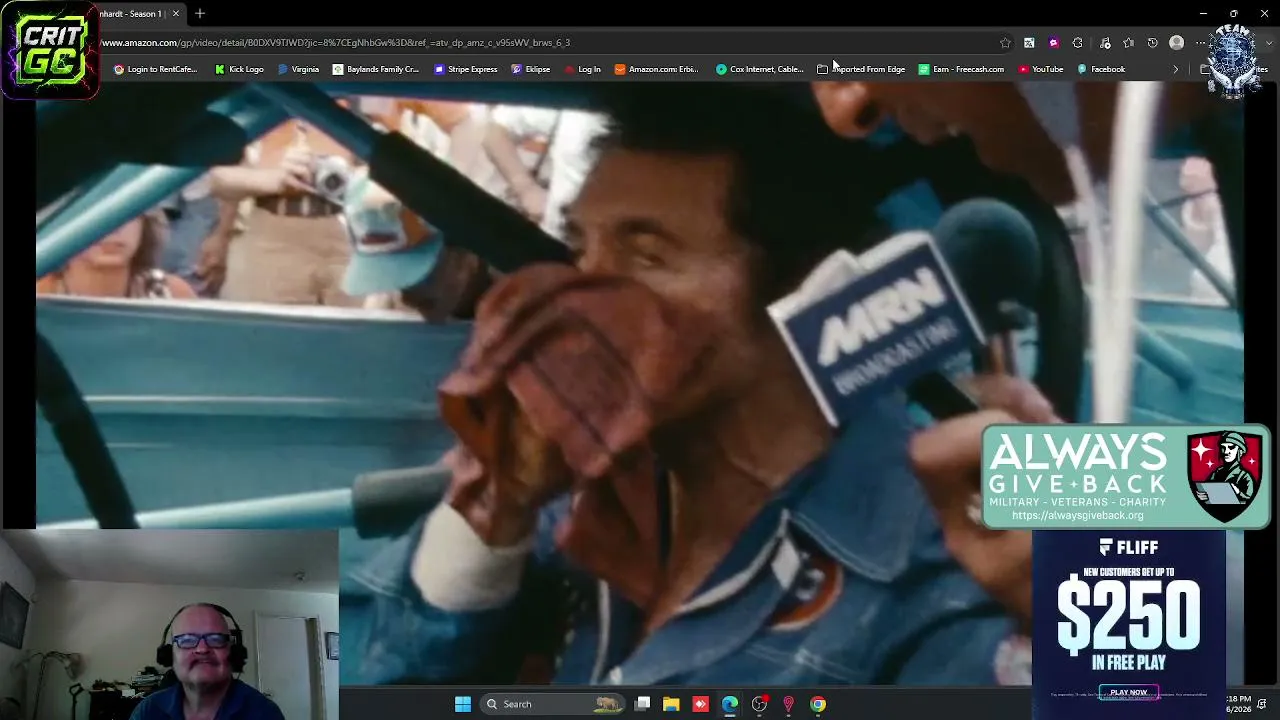Open the Amazon.com bookmark
Viewport: 1280px width, 720px height.
point(656,69)
